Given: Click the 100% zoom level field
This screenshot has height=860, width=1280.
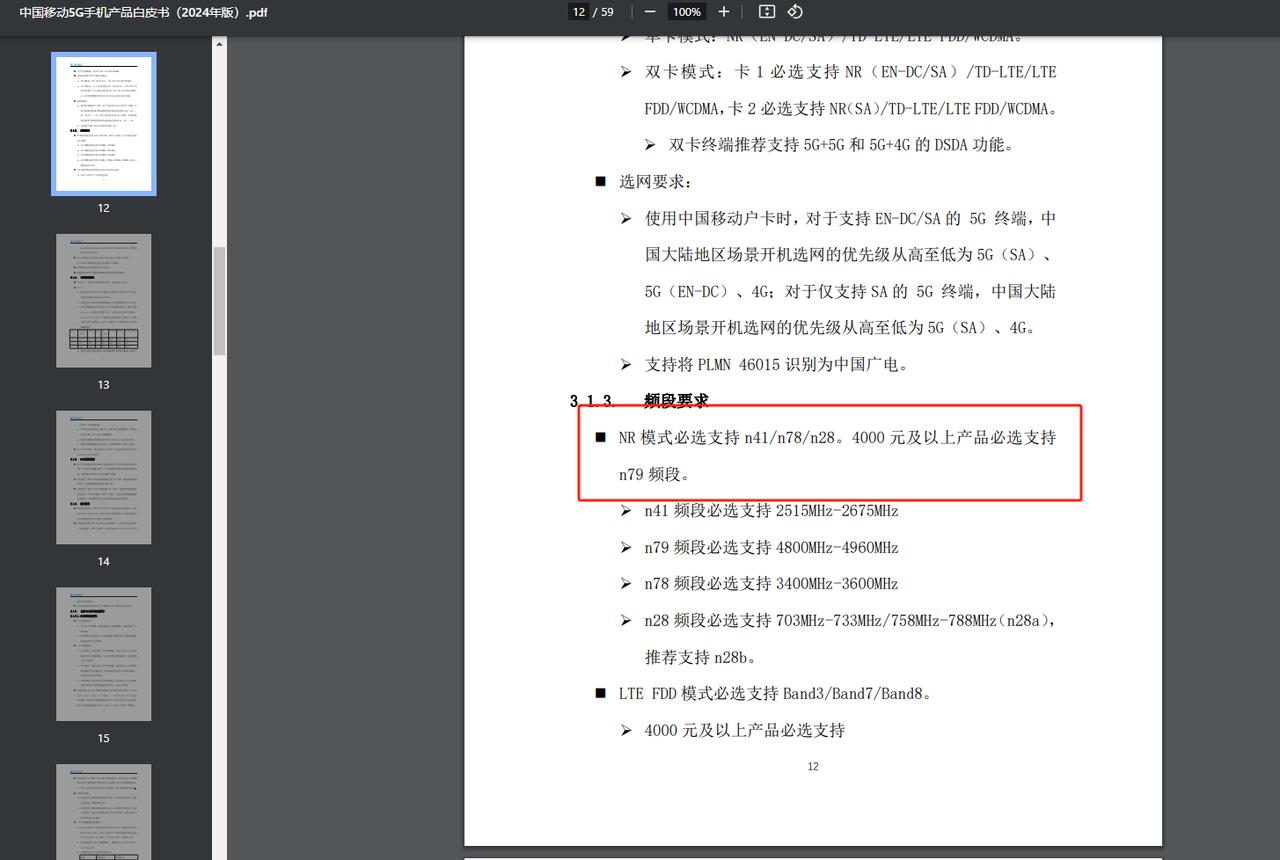Looking at the screenshot, I should 687,12.
